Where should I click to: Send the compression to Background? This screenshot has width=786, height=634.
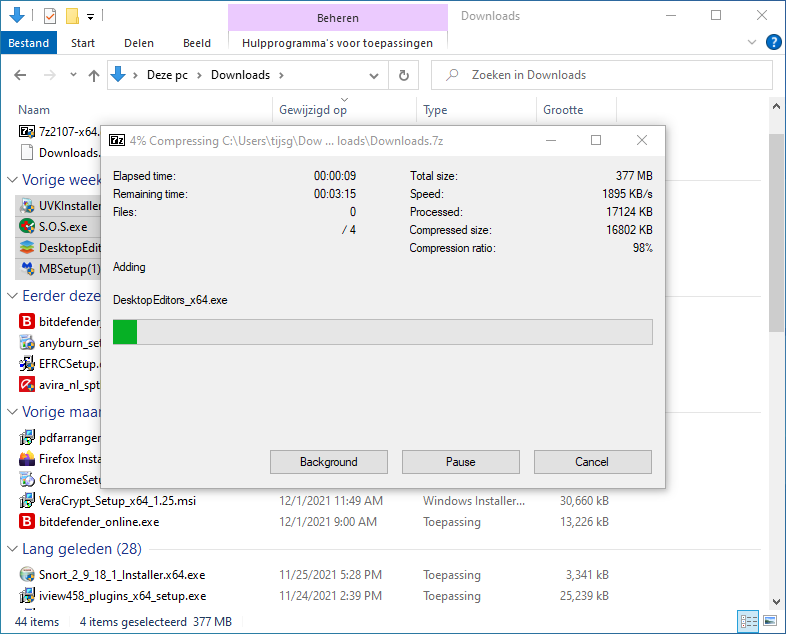click(328, 462)
